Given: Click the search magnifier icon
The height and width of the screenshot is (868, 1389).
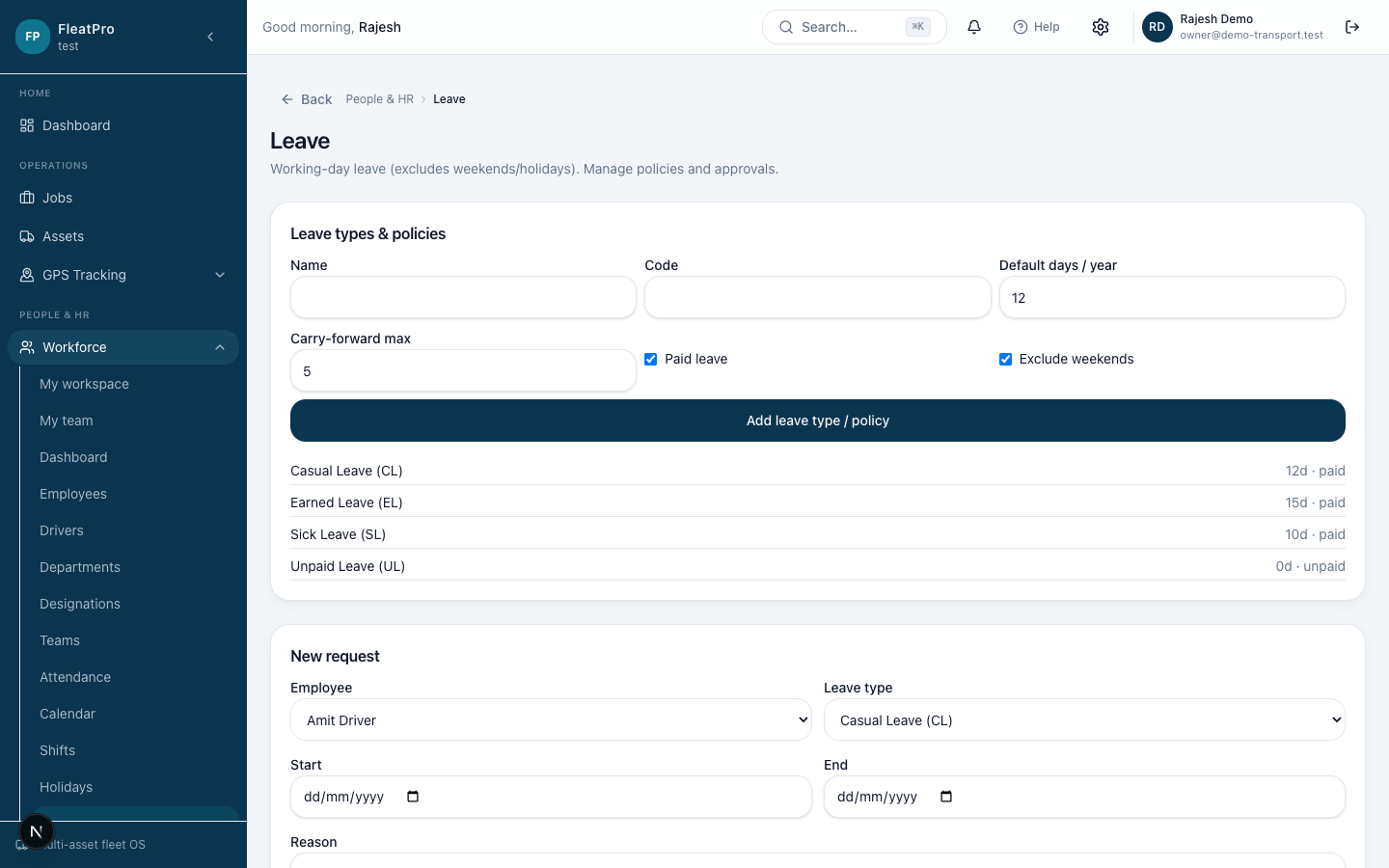Looking at the screenshot, I should 786,27.
